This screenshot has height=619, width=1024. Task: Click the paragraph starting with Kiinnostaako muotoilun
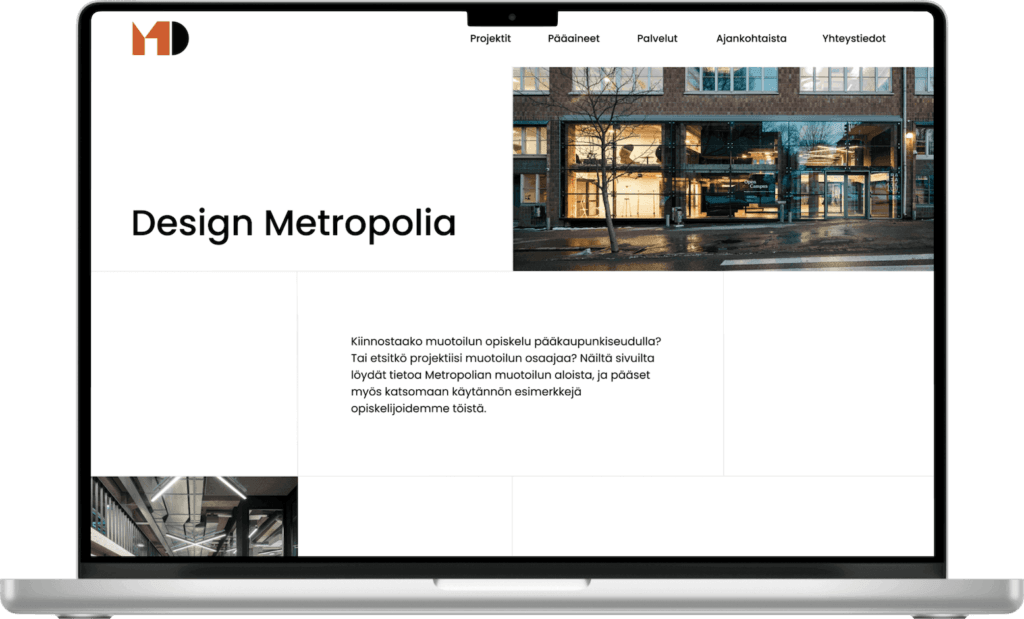click(x=506, y=375)
